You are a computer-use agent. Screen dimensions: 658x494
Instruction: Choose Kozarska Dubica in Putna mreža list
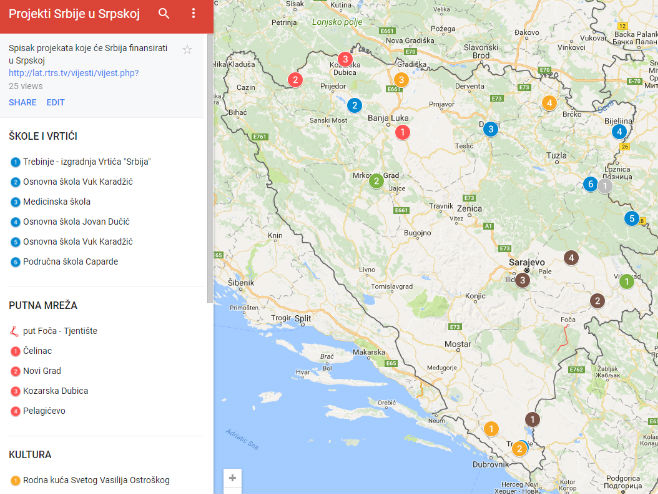click(57, 391)
